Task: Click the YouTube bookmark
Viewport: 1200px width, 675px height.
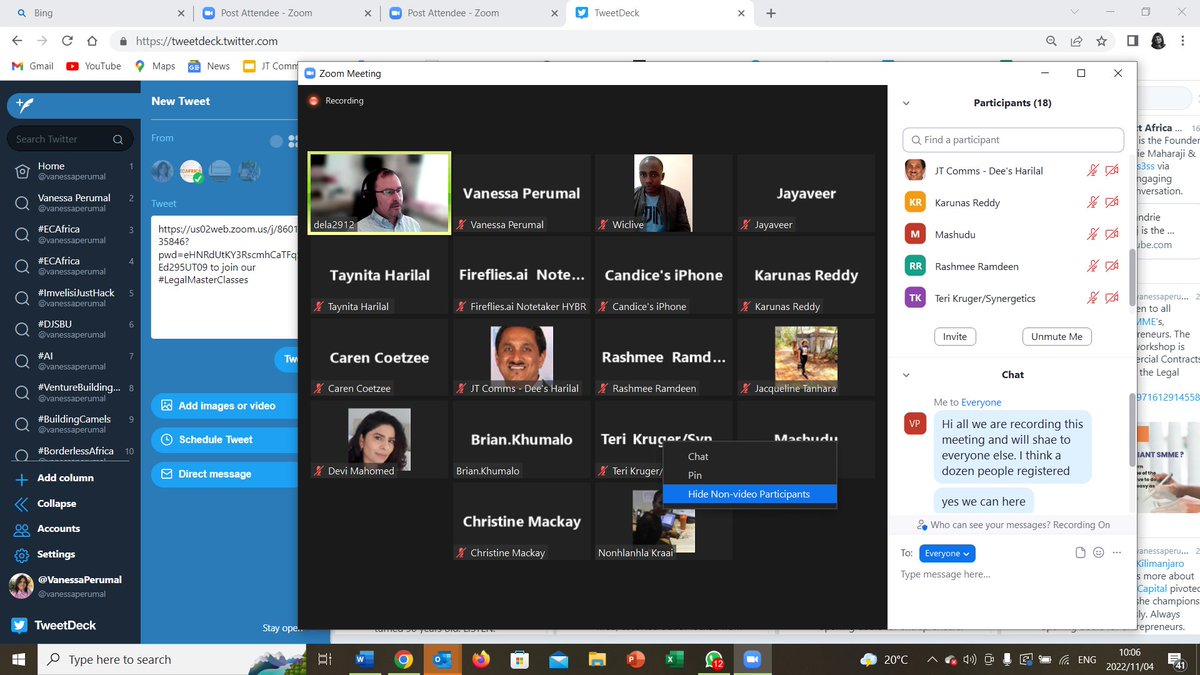Action: pos(94,66)
